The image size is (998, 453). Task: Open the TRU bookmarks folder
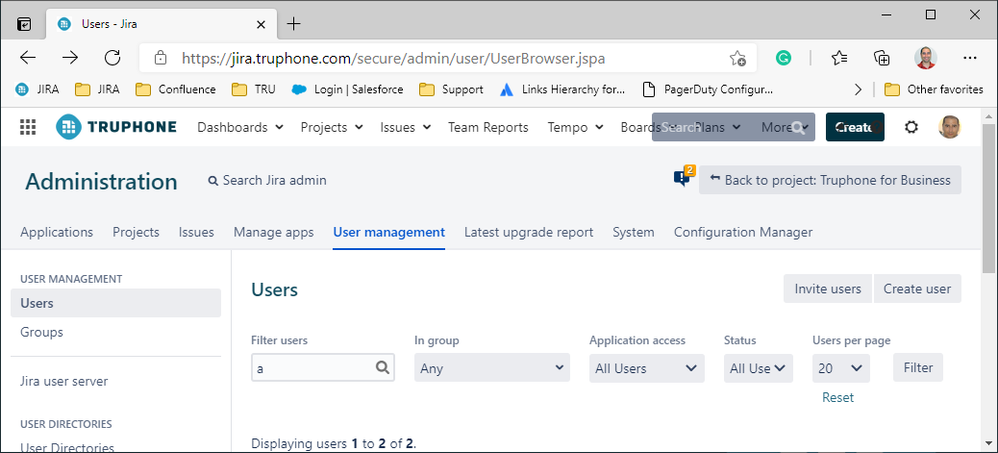pos(253,89)
